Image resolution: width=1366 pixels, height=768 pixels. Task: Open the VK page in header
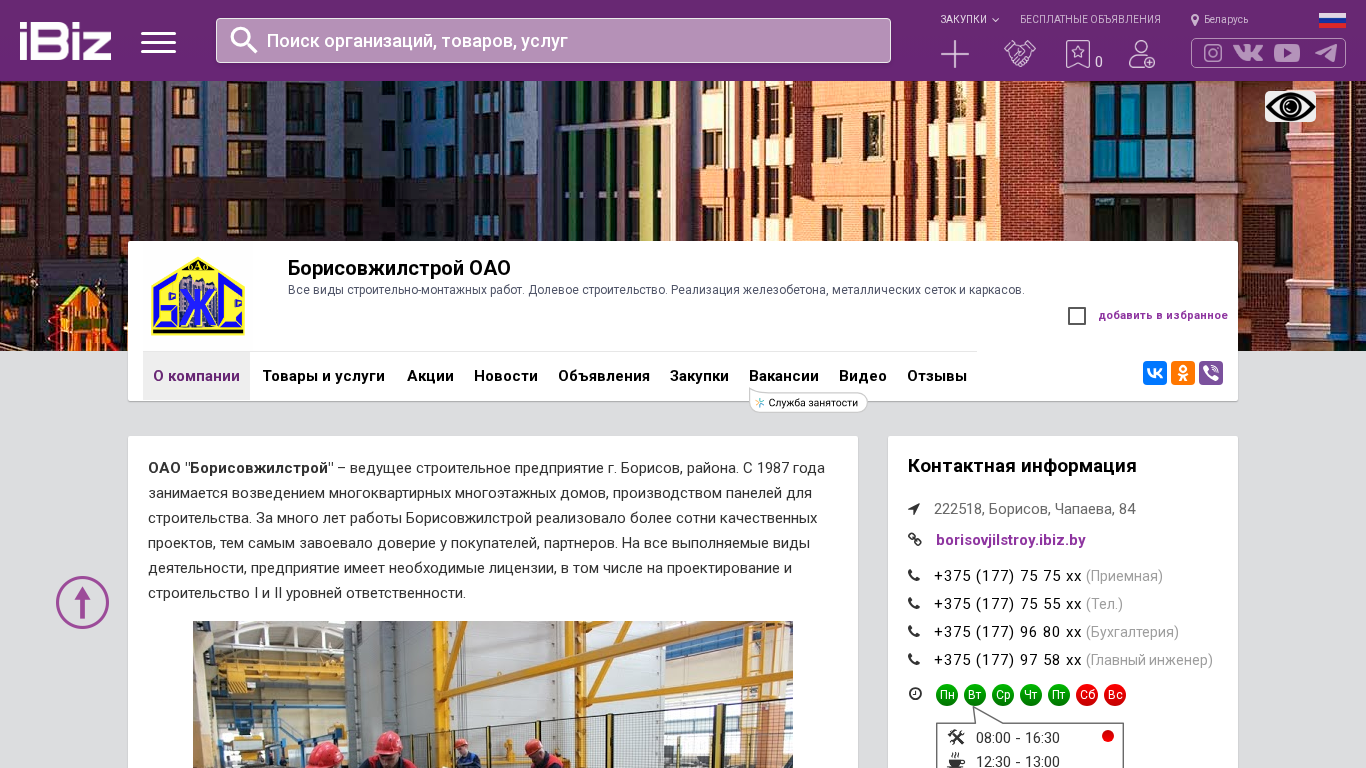click(x=1248, y=53)
